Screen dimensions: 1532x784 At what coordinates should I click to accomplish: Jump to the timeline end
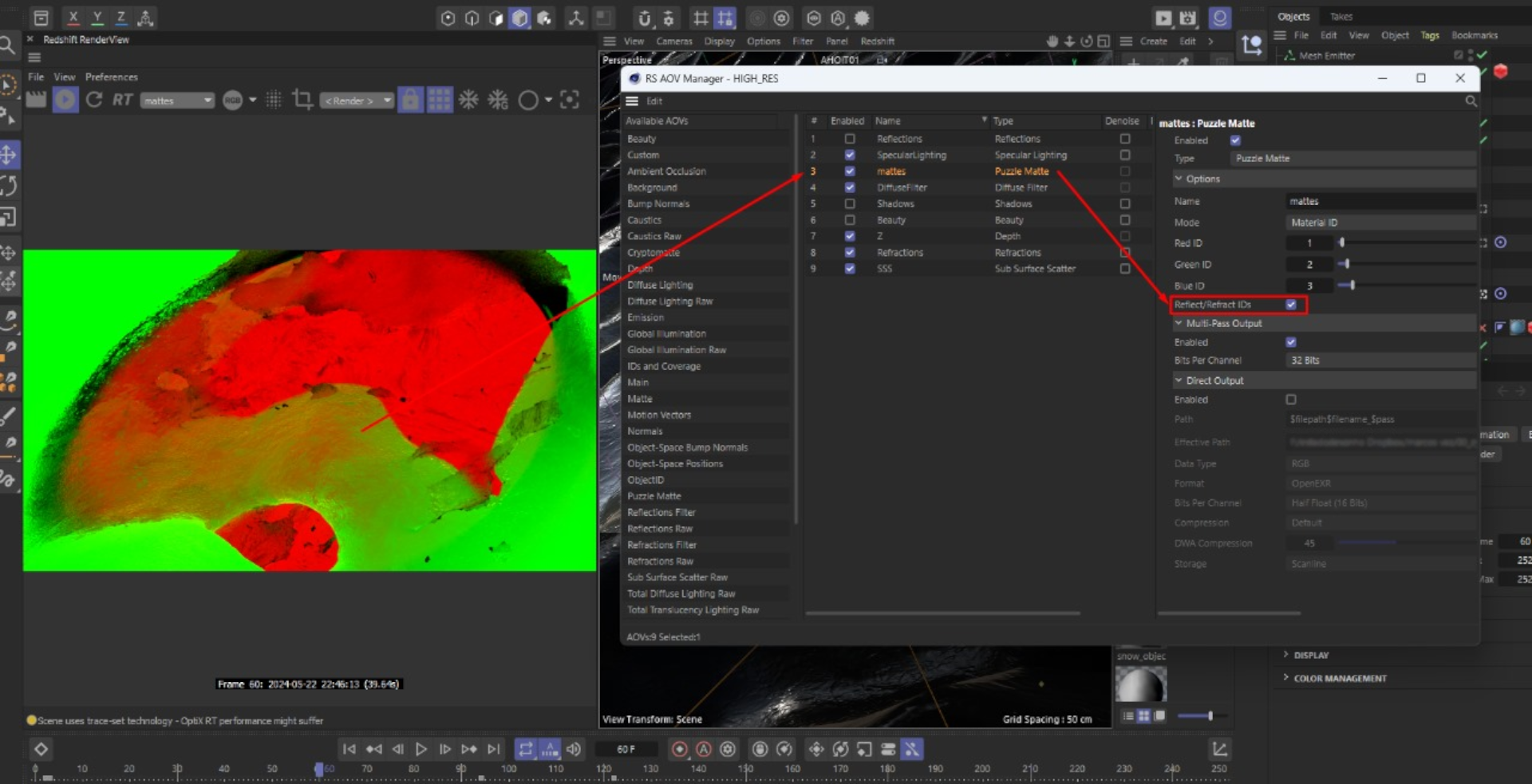pos(494,749)
